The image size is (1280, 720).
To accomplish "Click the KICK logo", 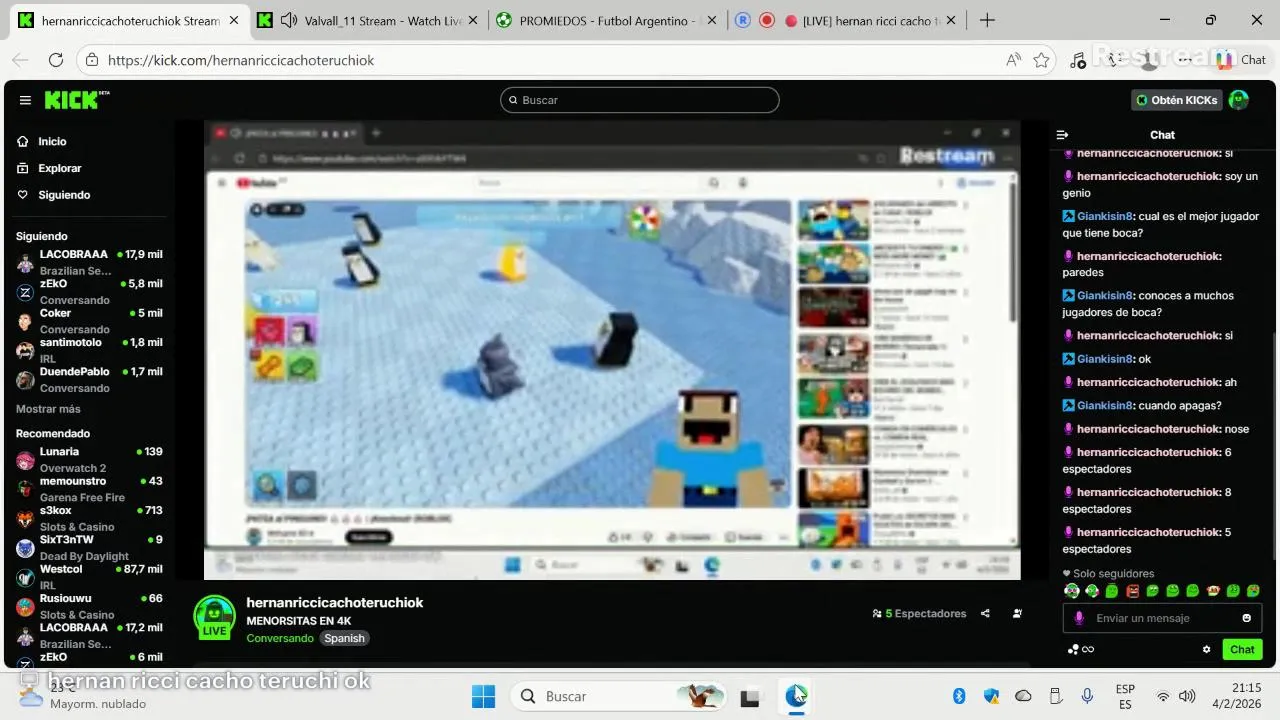I will click(x=76, y=100).
